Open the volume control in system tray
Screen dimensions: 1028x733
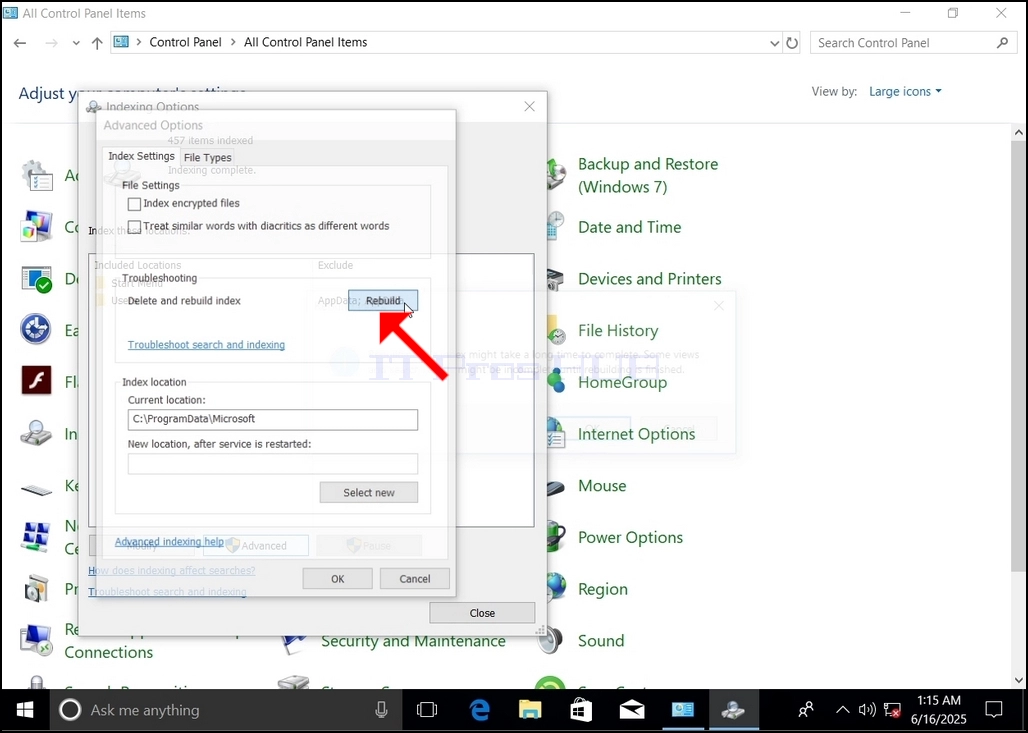coord(867,710)
